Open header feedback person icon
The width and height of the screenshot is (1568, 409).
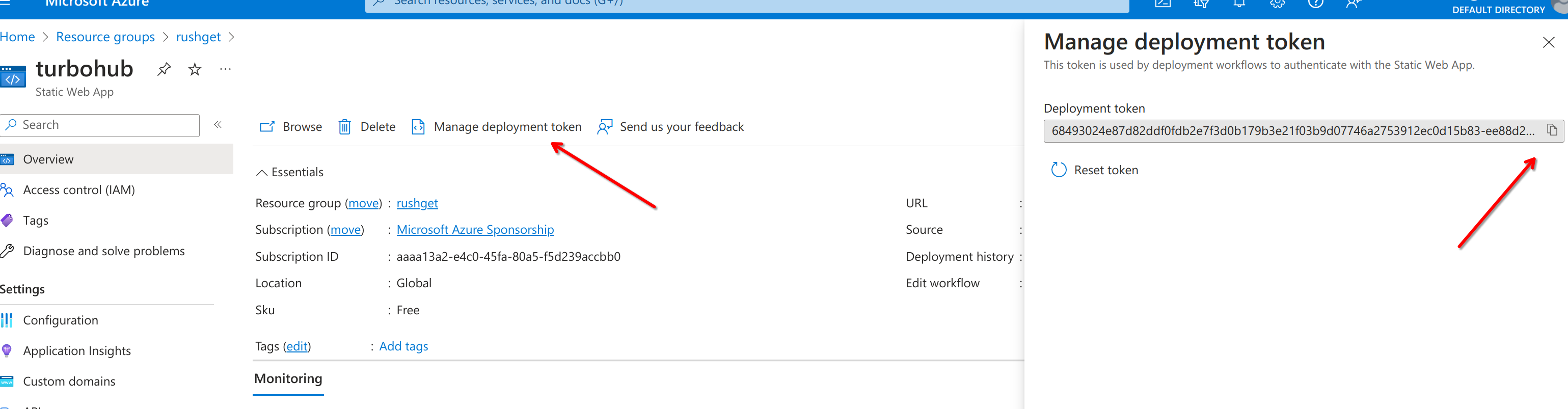click(1353, 4)
